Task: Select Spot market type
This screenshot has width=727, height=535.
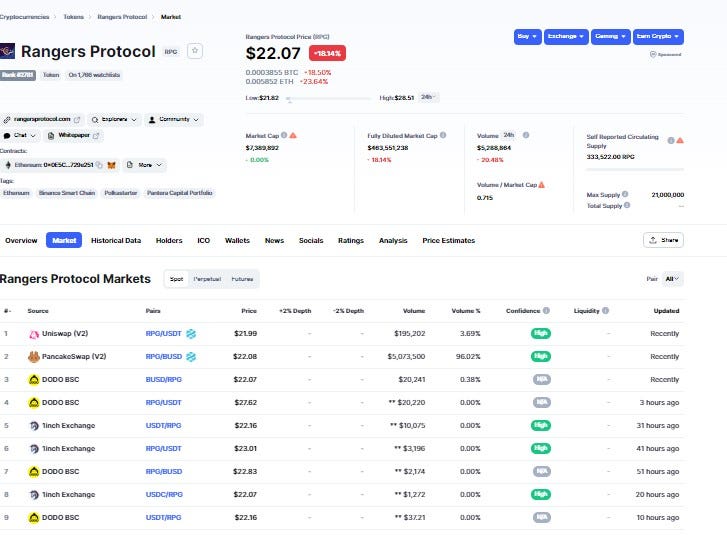Action: click(176, 279)
